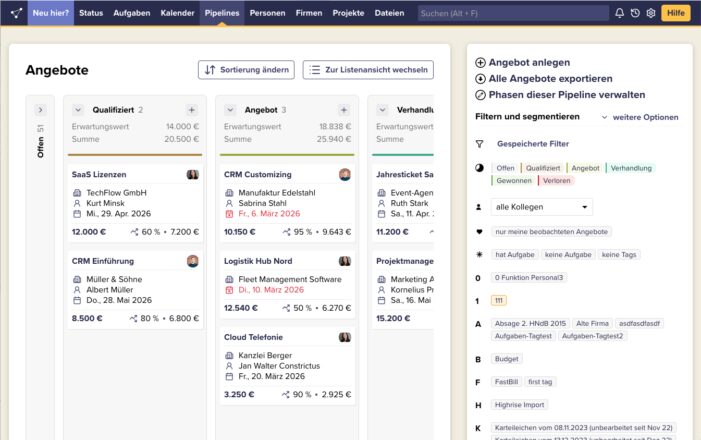Open the Kalender tab

177,13
